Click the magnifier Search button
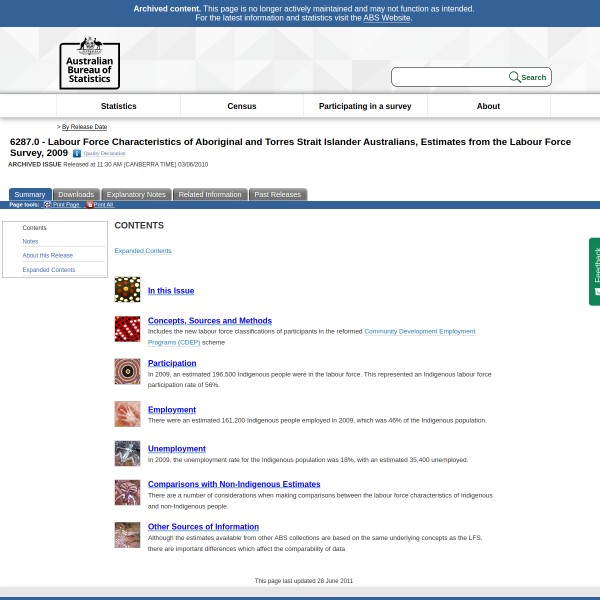This screenshot has height=600, width=600. 528,77
